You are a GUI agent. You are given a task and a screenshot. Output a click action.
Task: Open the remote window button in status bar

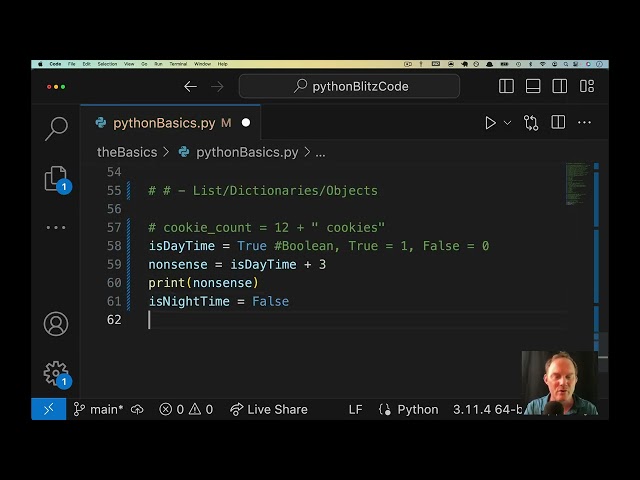coord(49,409)
